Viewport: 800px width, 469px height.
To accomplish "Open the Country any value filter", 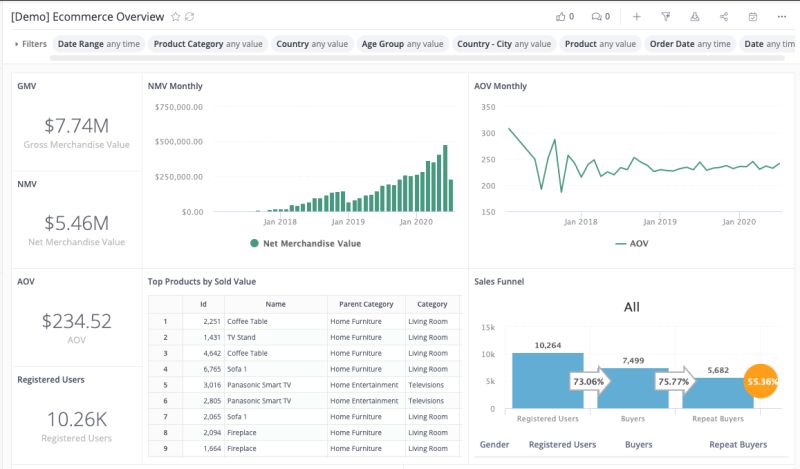I will click(x=312, y=44).
